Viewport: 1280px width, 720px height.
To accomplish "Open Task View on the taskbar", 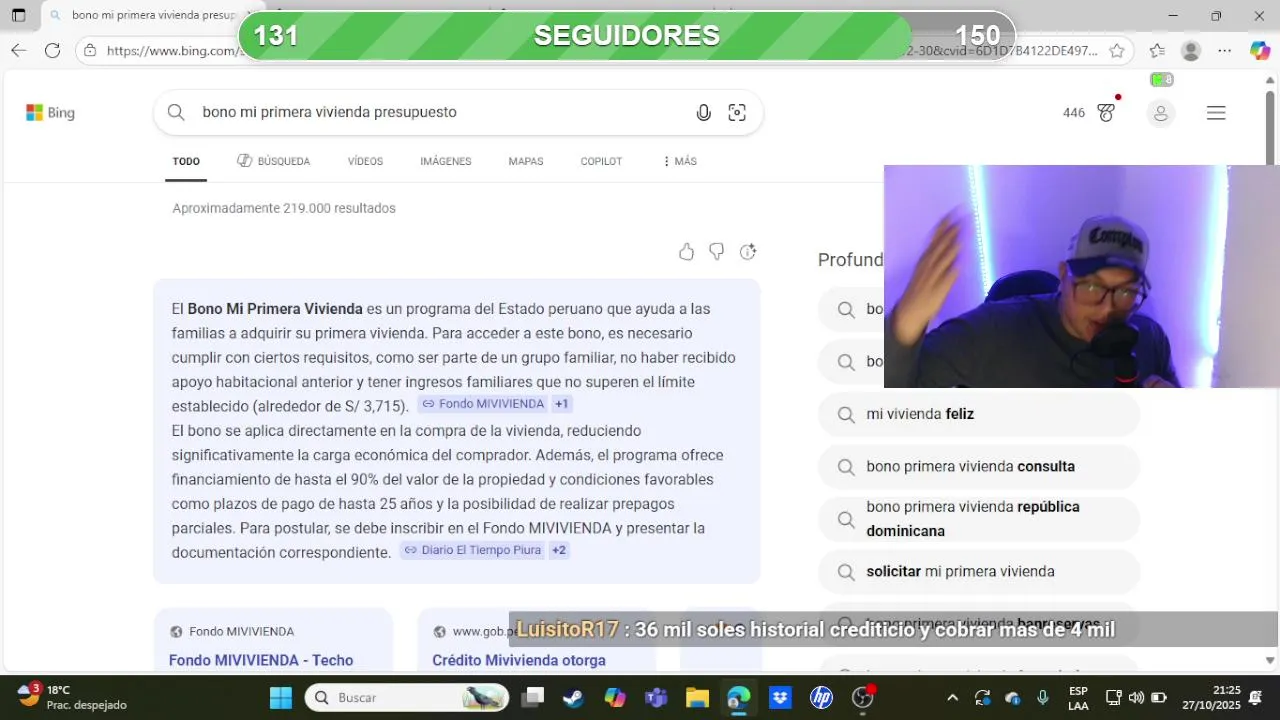I will pyautogui.click(x=534, y=697).
